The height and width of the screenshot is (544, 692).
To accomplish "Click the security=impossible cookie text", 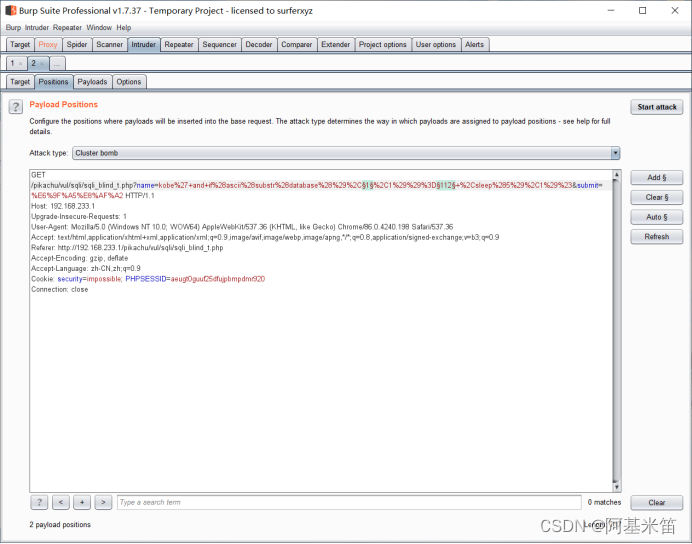I will 90,279.
